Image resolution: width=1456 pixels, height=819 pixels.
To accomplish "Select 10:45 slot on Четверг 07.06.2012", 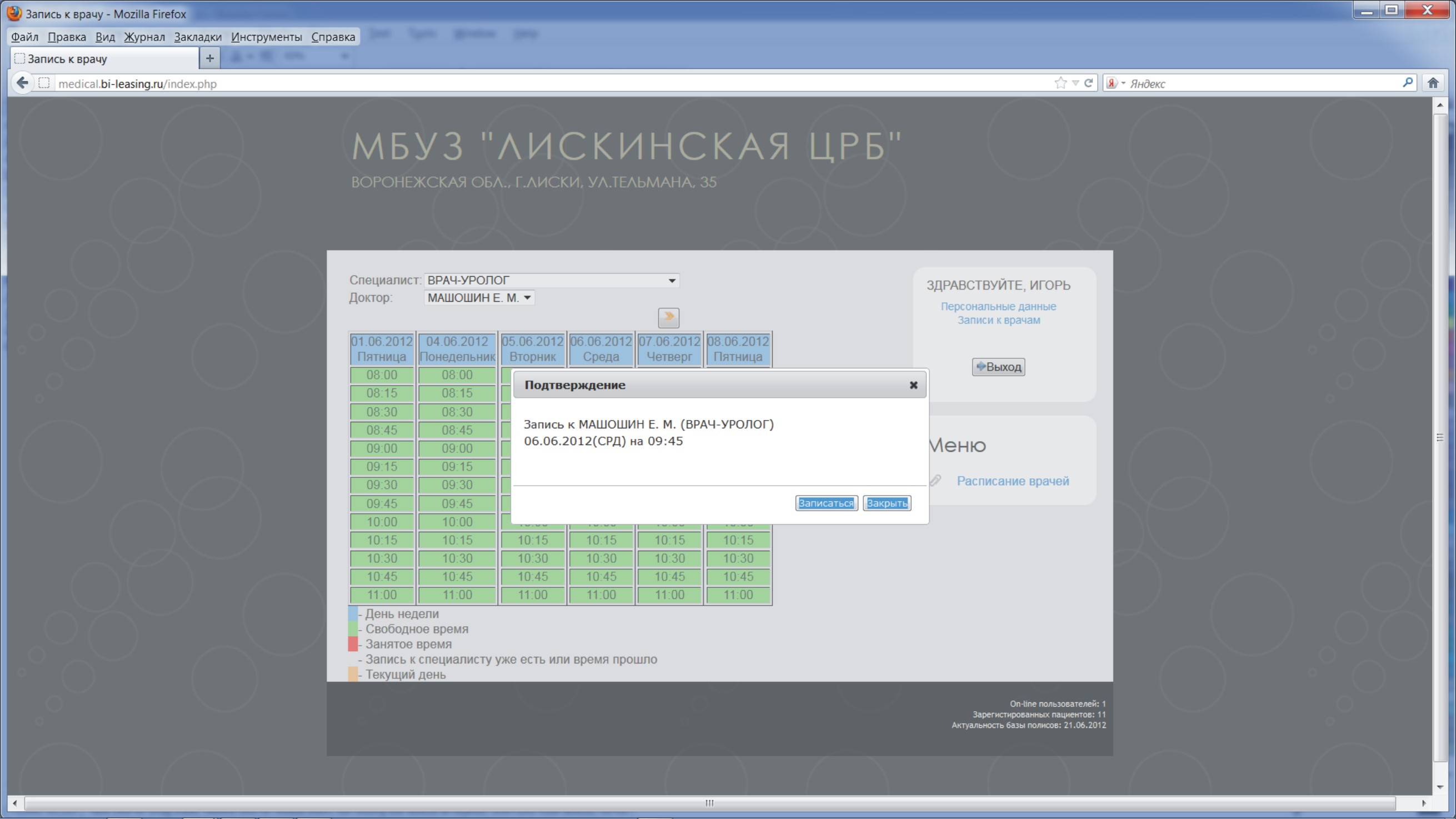I will [x=669, y=577].
